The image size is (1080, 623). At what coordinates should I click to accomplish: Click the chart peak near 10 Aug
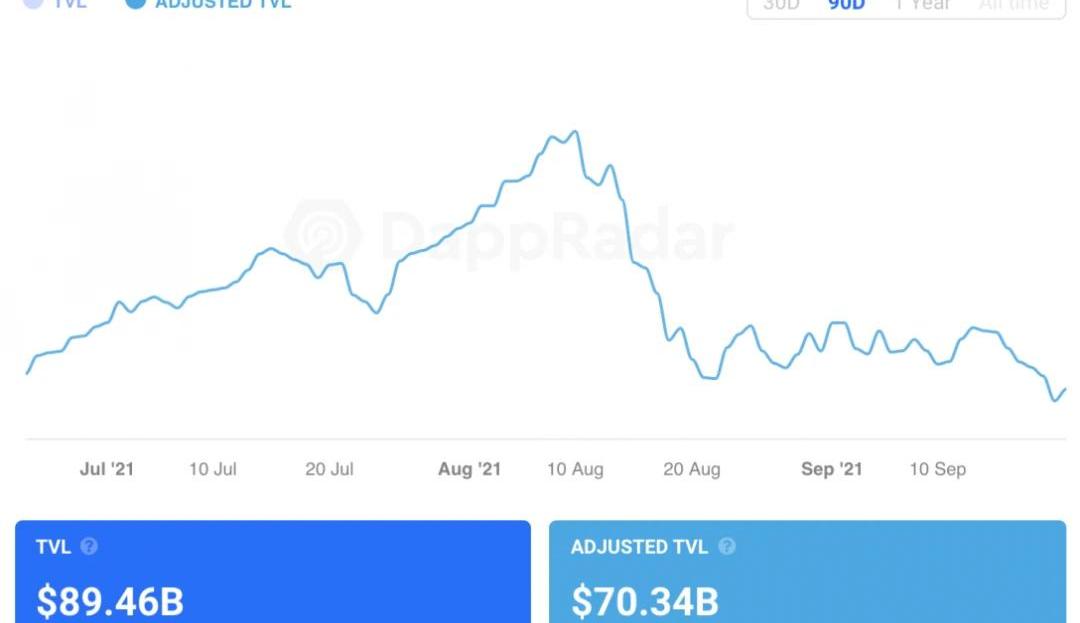[574, 131]
